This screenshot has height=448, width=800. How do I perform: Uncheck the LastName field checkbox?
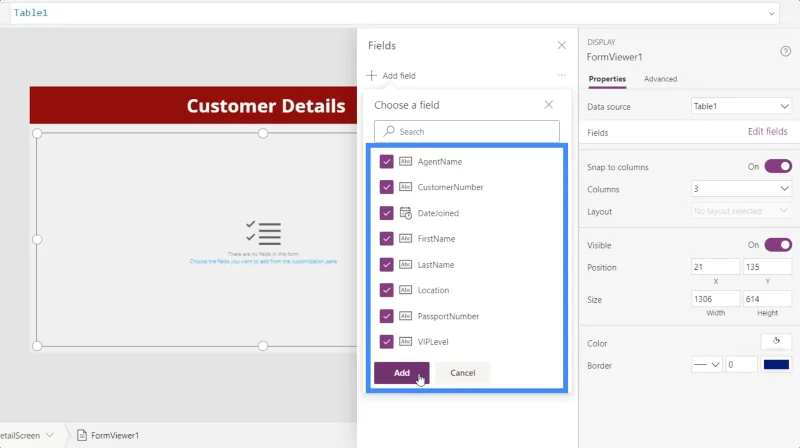tap(386, 264)
